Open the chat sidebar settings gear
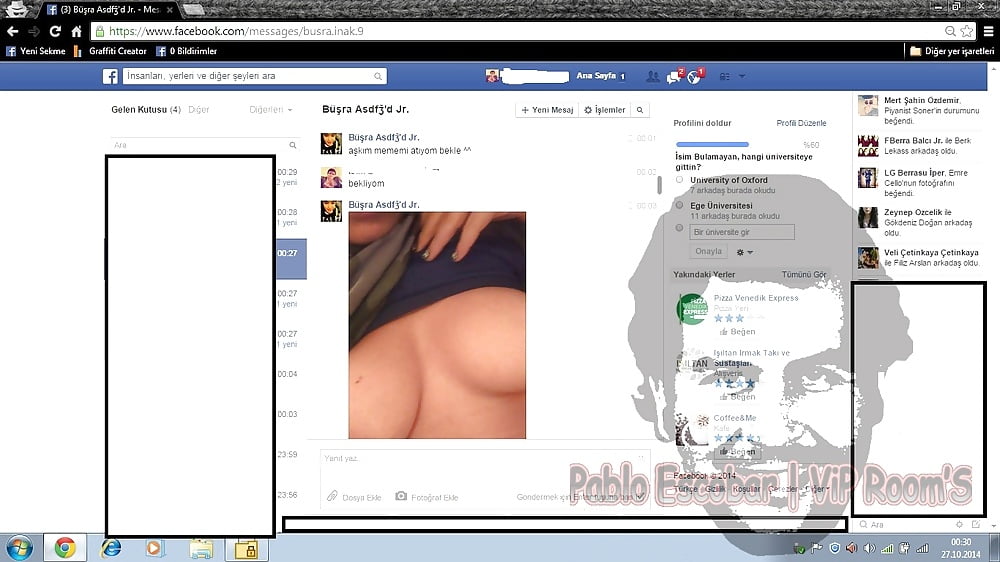Screen dimensions: 1000x562 [x=959, y=524]
